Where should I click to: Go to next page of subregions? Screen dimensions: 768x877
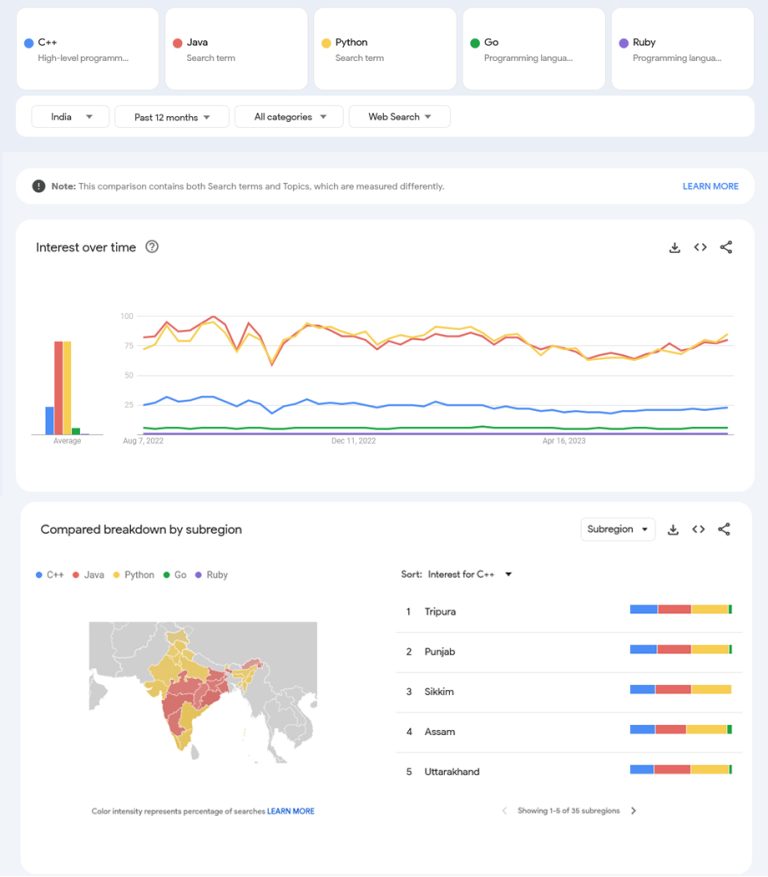click(x=634, y=811)
